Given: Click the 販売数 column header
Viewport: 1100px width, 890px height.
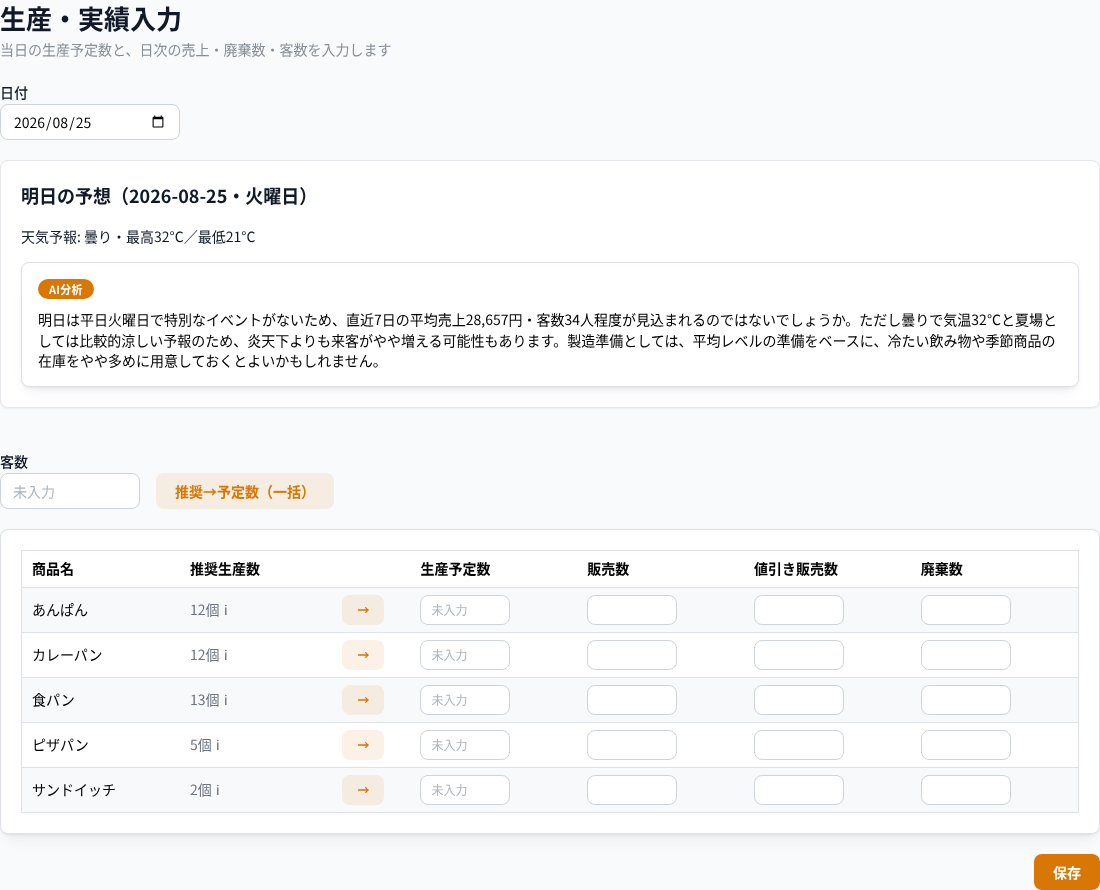Looking at the screenshot, I should click(608, 569).
